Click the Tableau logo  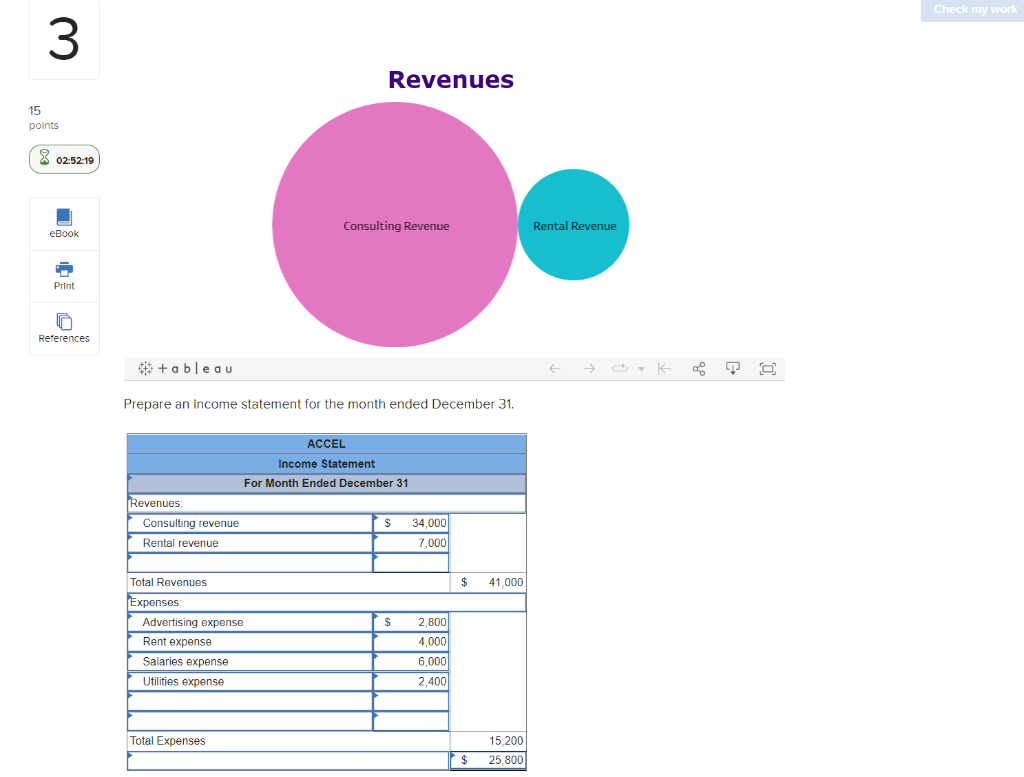click(184, 368)
